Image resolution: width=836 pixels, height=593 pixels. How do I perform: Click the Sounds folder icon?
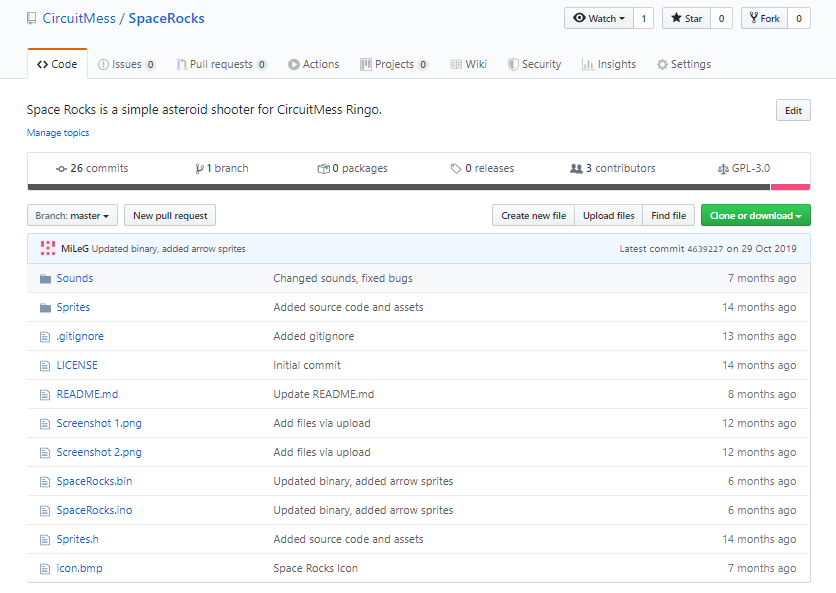tap(45, 278)
